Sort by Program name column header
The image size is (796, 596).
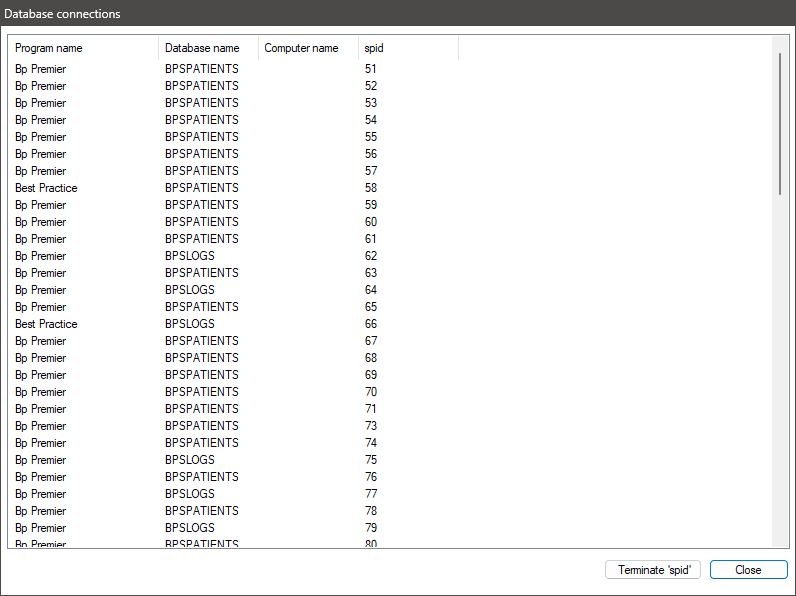coord(83,48)
